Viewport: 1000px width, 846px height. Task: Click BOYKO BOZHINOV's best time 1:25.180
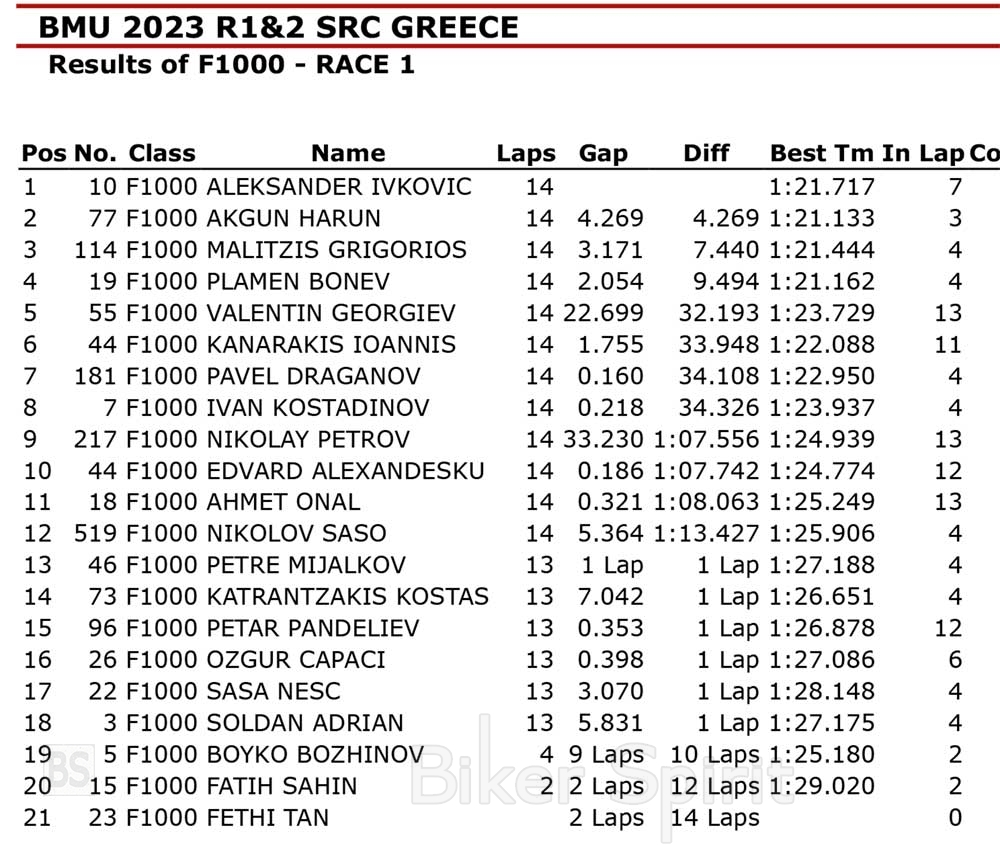[822, 755]
